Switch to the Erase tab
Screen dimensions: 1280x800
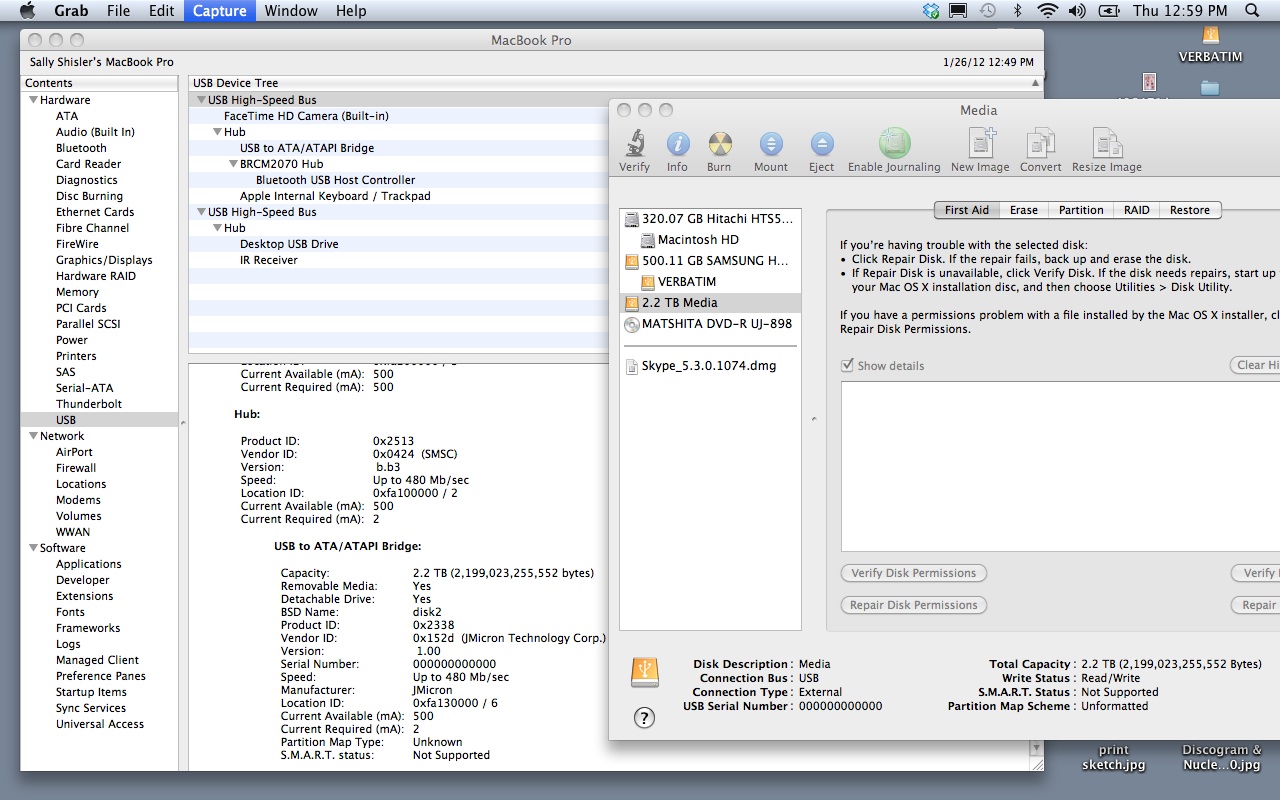(1024, 210)
